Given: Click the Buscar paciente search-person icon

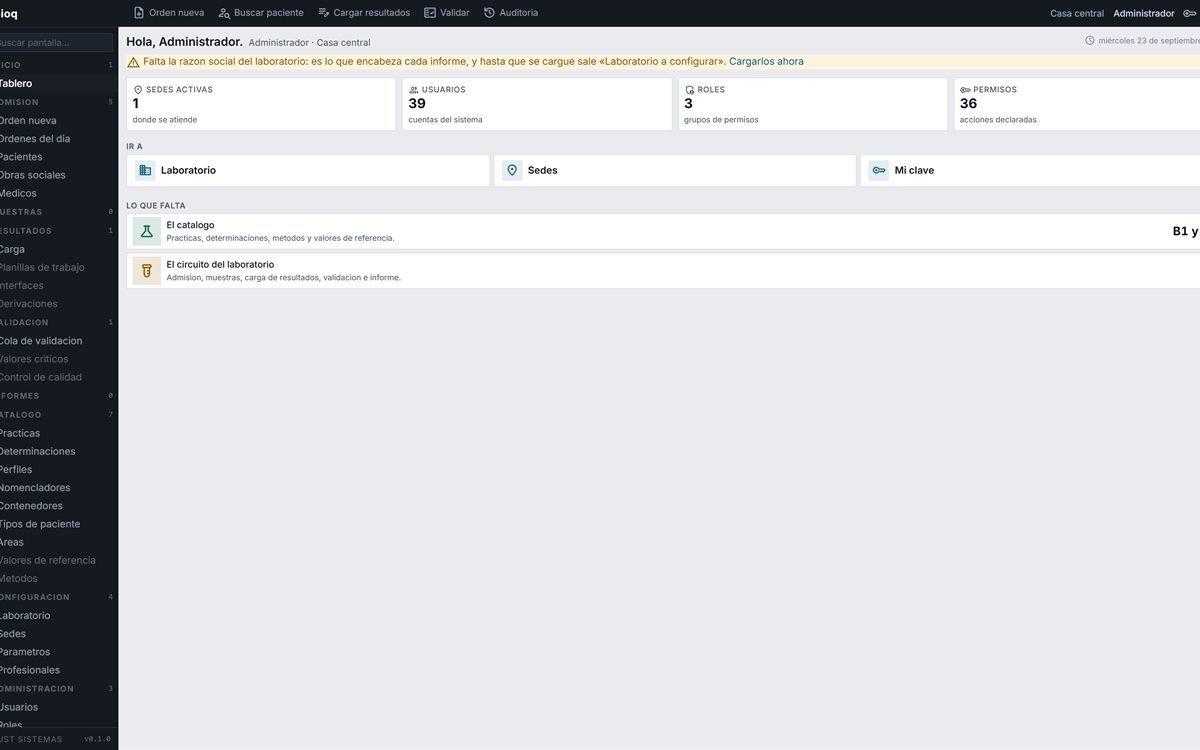Looking at the screenshot, I should pyautogui.click(x=224, y=13).
